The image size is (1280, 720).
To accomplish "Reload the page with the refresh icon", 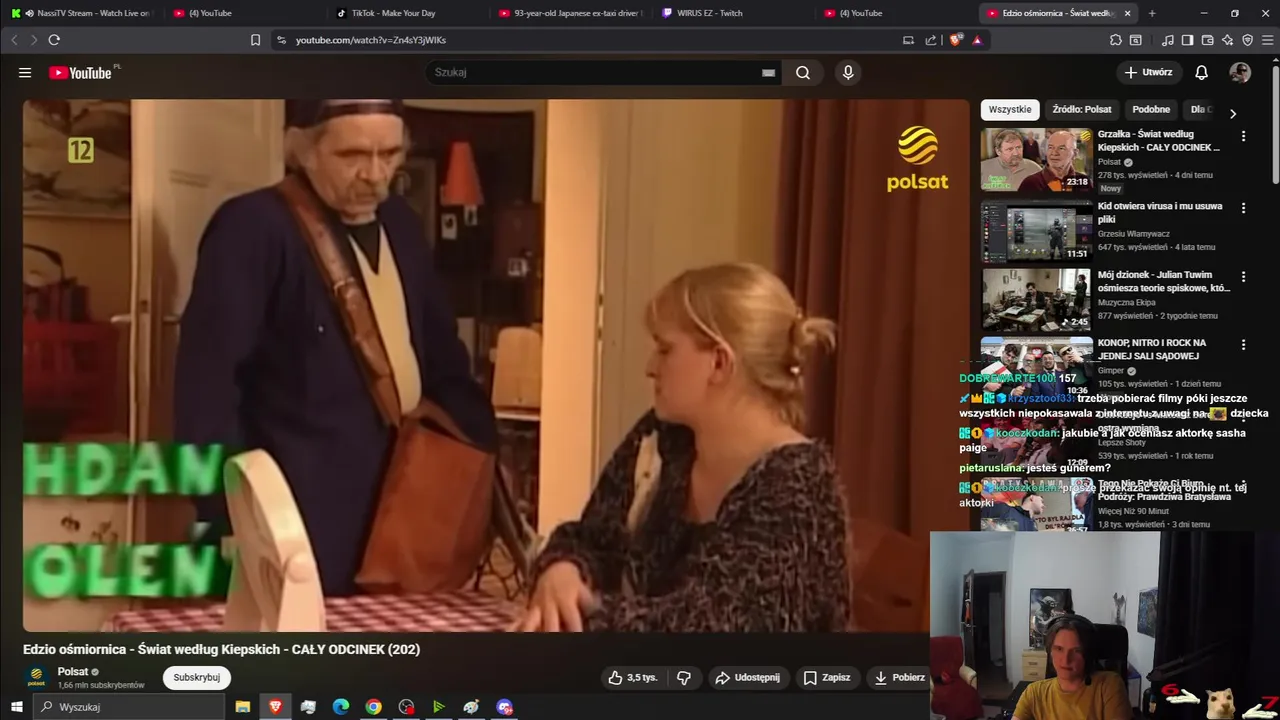I will click(x=54, y=40).
